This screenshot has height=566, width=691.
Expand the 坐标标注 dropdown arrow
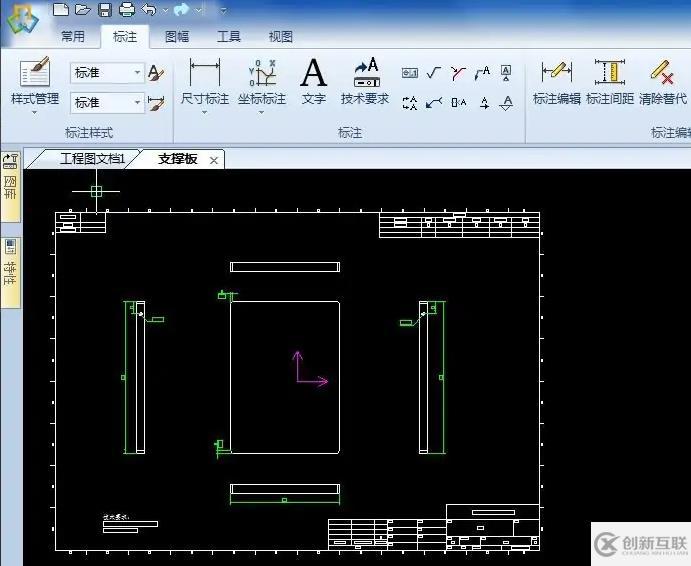(262, 113)
